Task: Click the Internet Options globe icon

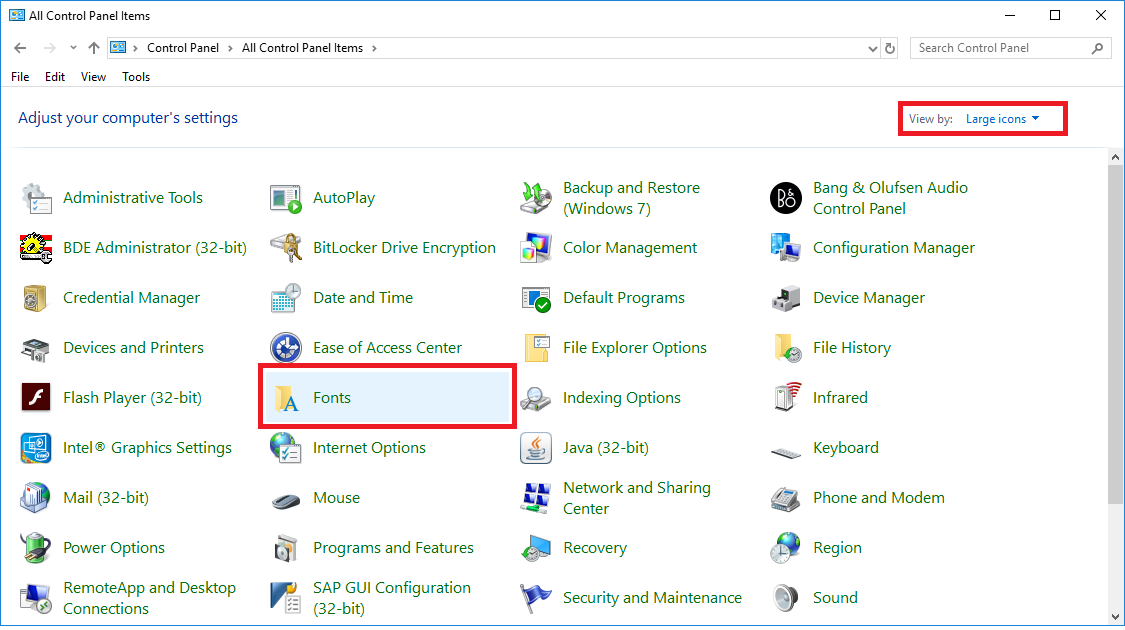Action: click(286, 448)
